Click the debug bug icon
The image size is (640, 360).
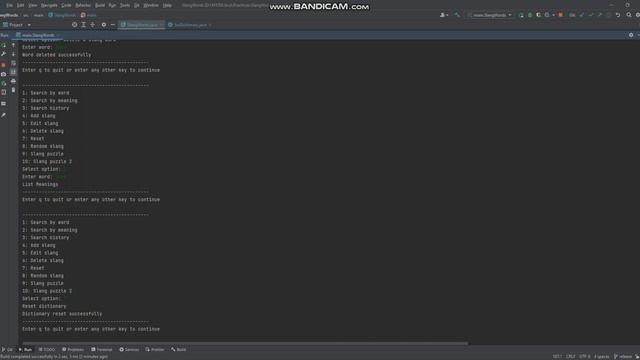pyautogui.click(x=530, y=15)
